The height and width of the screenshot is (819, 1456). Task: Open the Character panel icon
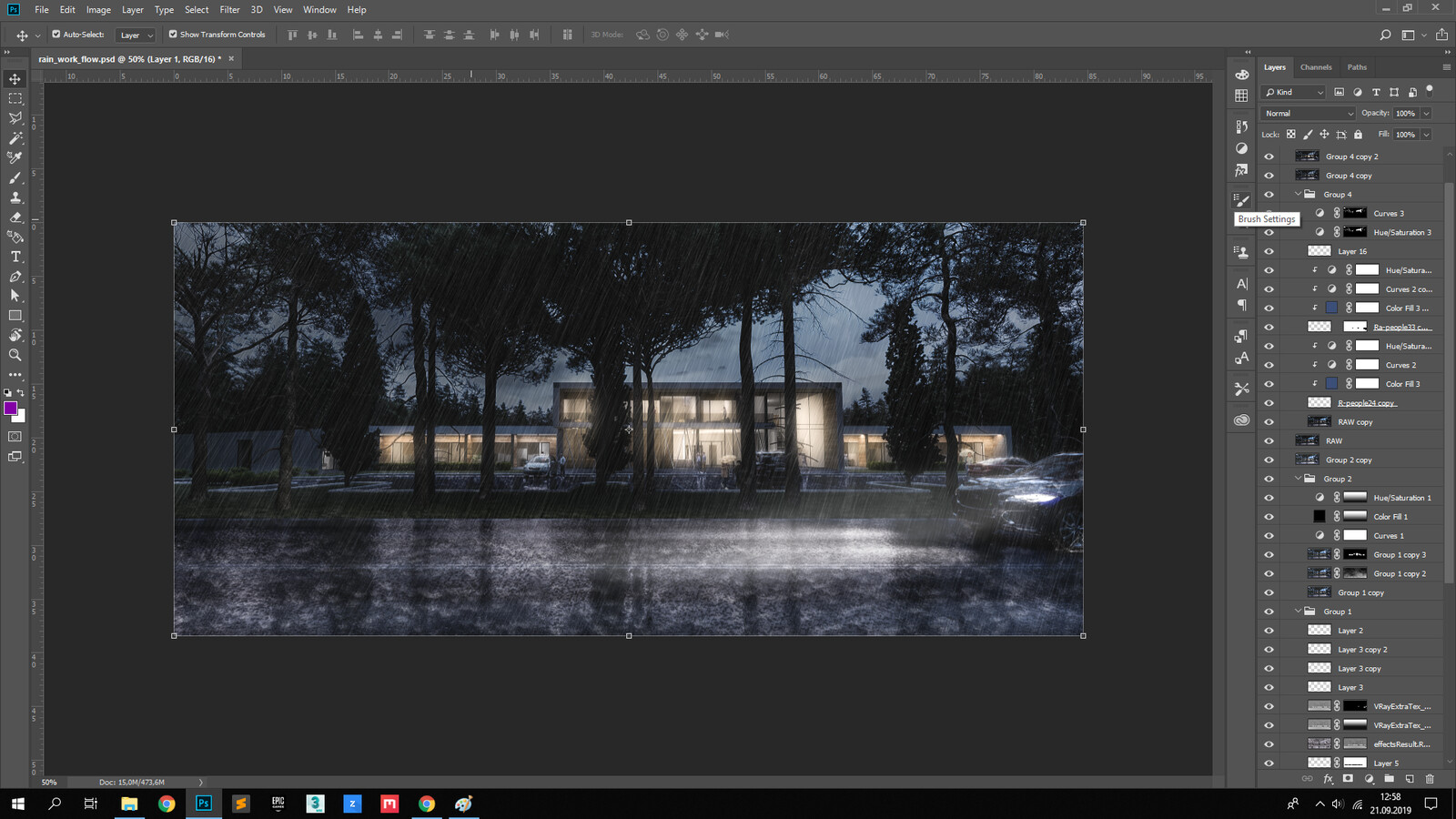1242,284
